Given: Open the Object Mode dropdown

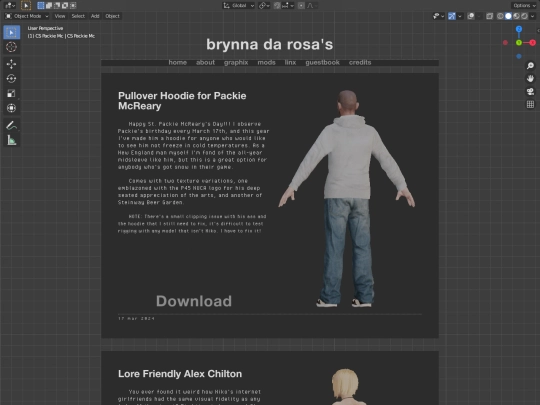Looking at the screenshot, I should pyautogui.click(x=27, y=16).
